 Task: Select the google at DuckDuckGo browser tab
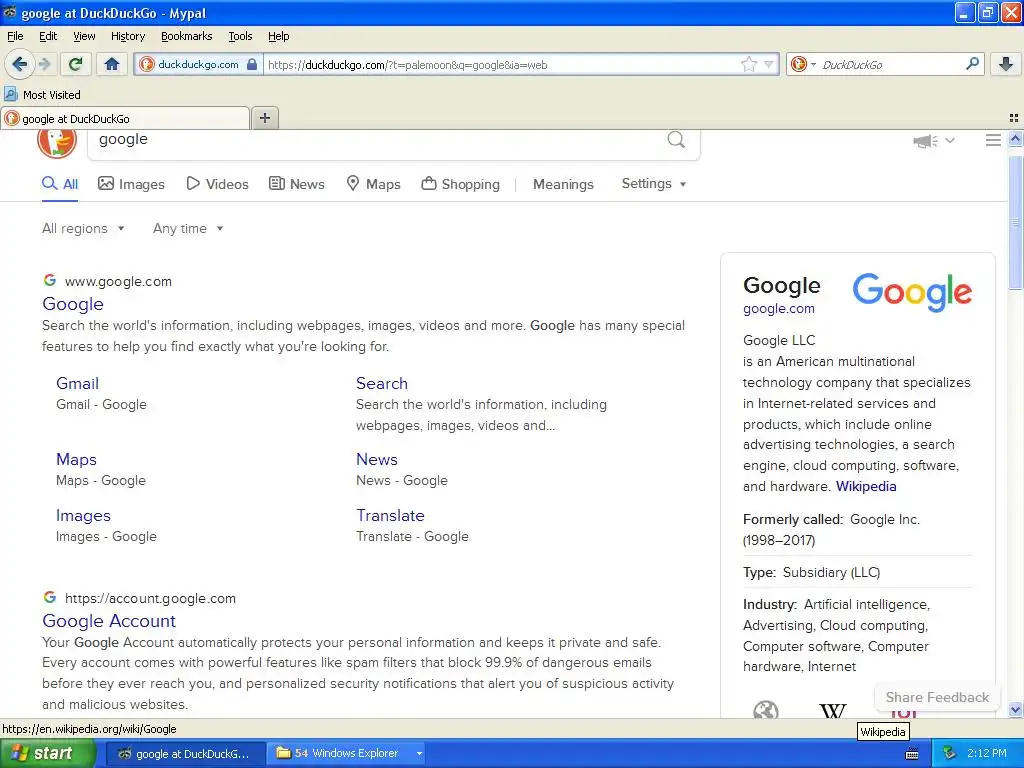pos(125,118)
